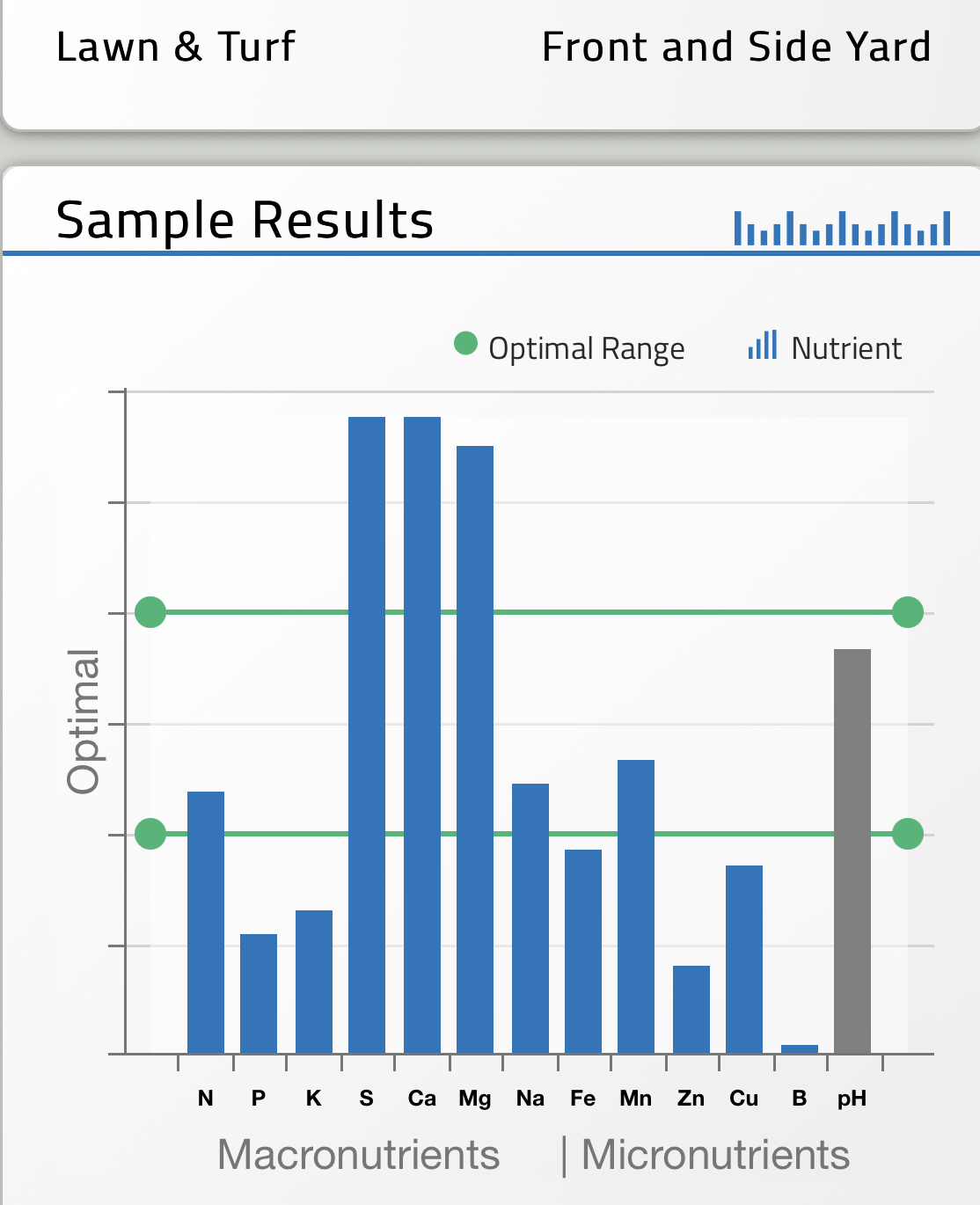Select the Nitrogen (N) bar

coord(206,923)
